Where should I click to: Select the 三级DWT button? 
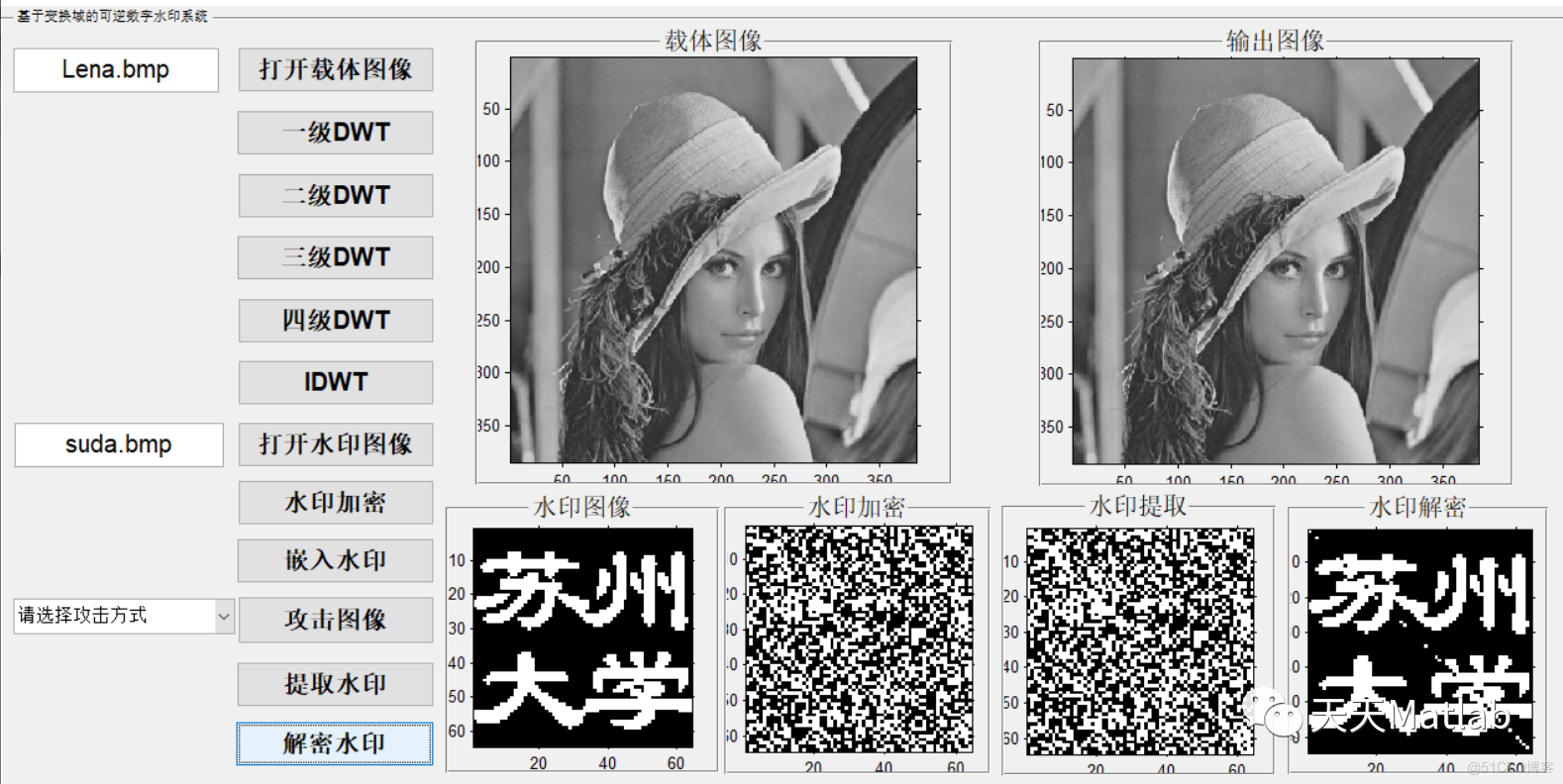point(336,257)
